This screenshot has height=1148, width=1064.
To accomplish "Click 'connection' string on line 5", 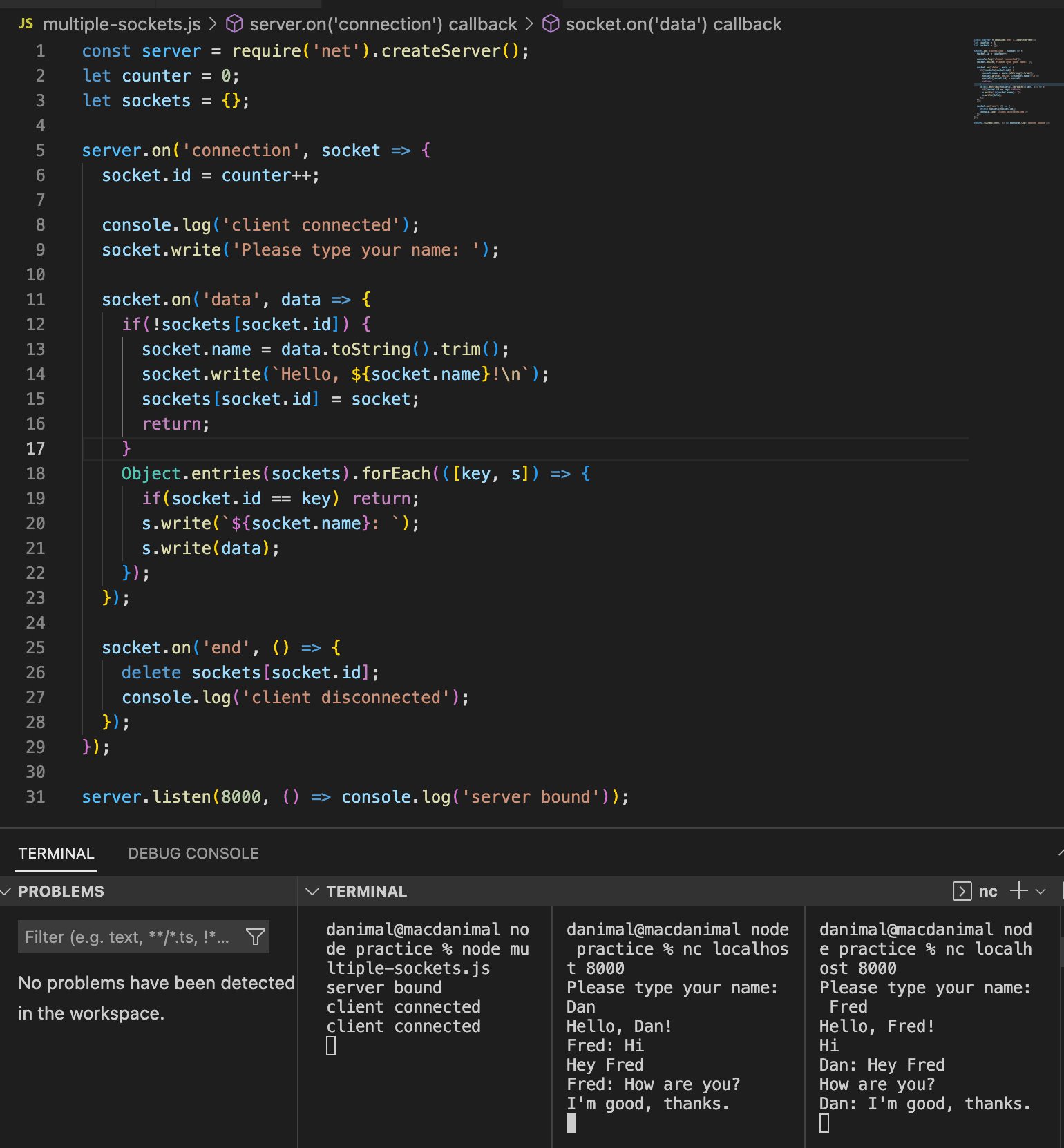I will tap(241, 151).
